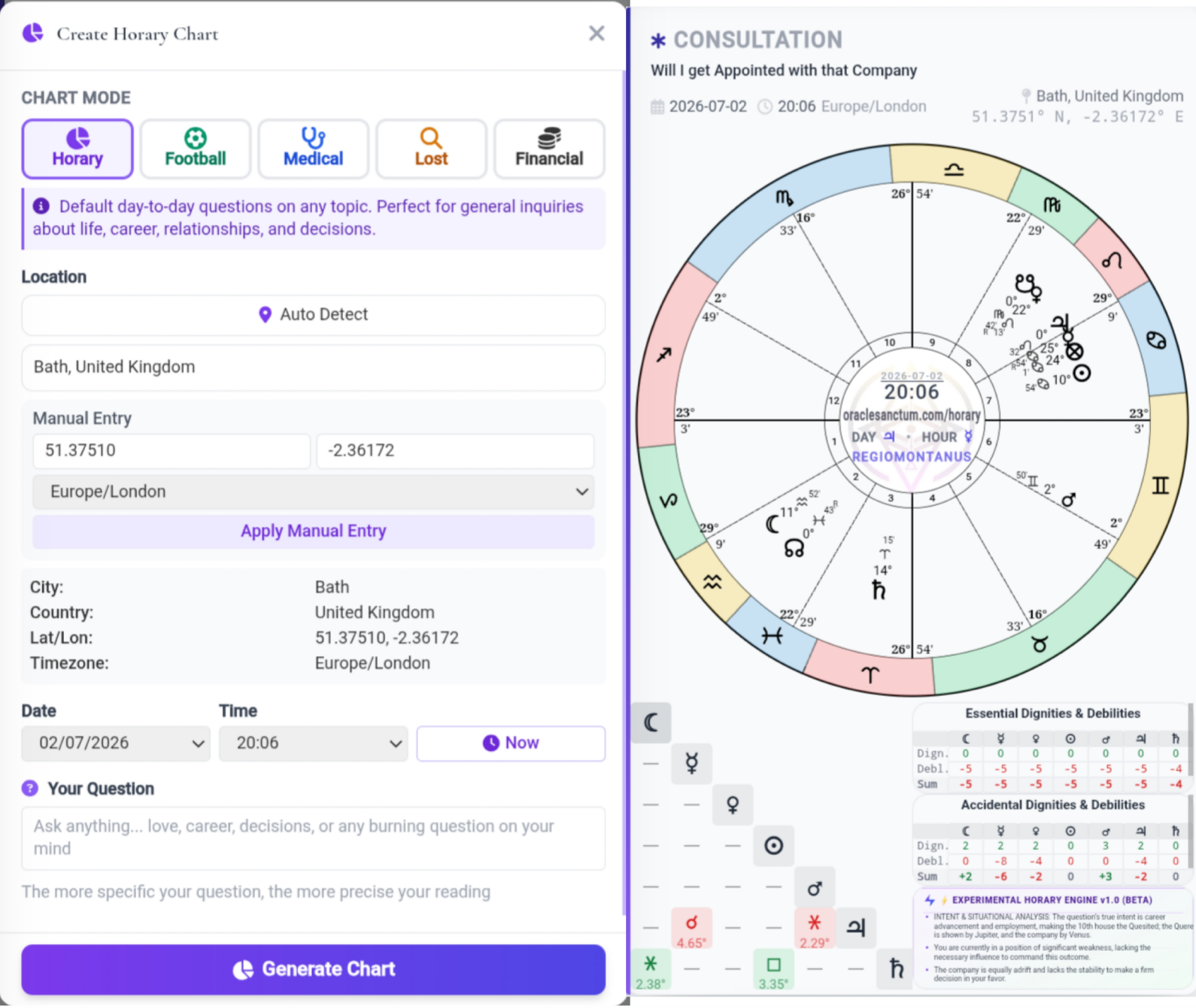Screen dimensions: 1196x1008
Task: Select the Football chart mode
Action: coord(195,149)
